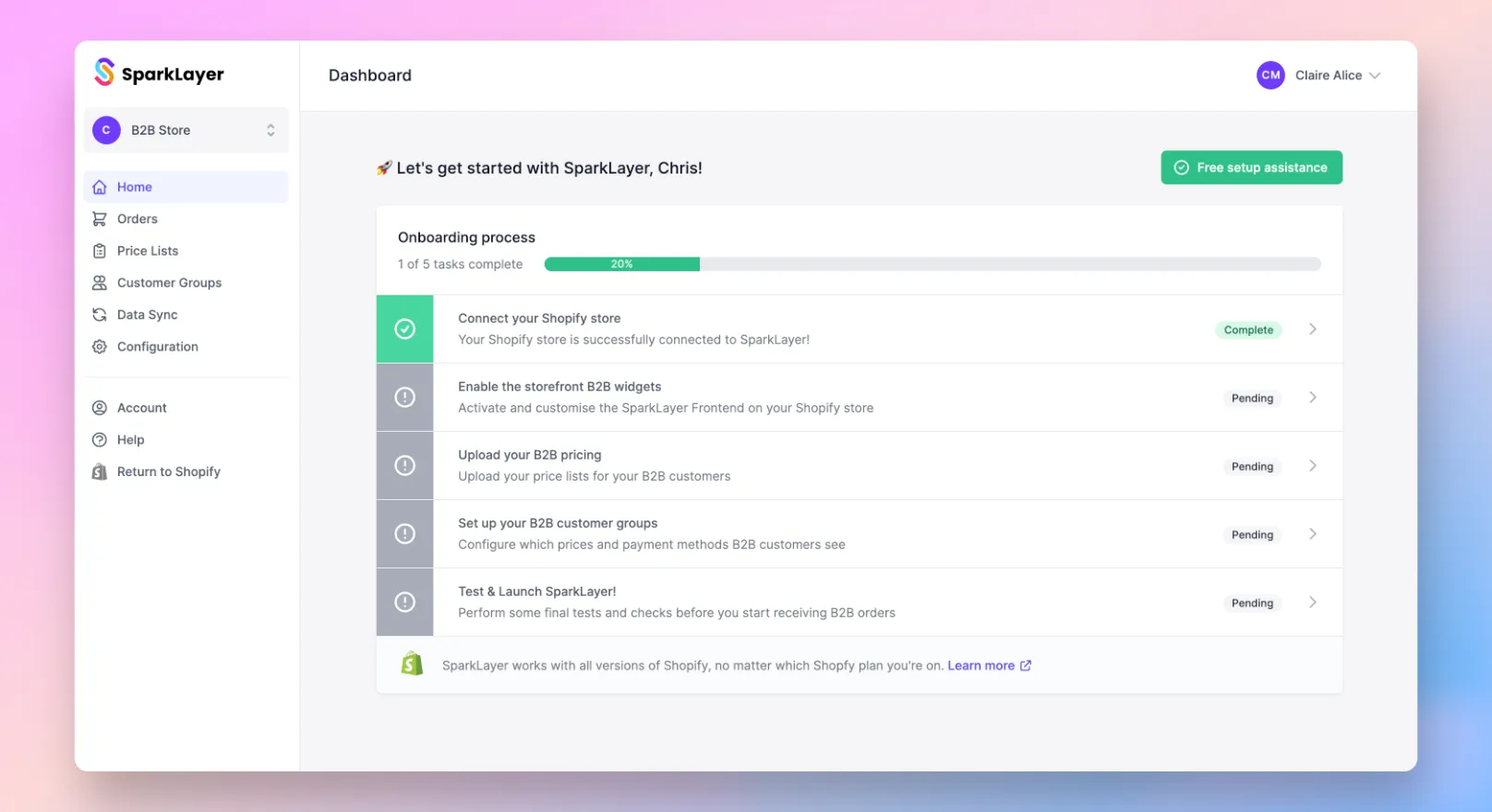
Task: Click Pending badge for B2B customer groups
Action: (x=1252, y=535)
